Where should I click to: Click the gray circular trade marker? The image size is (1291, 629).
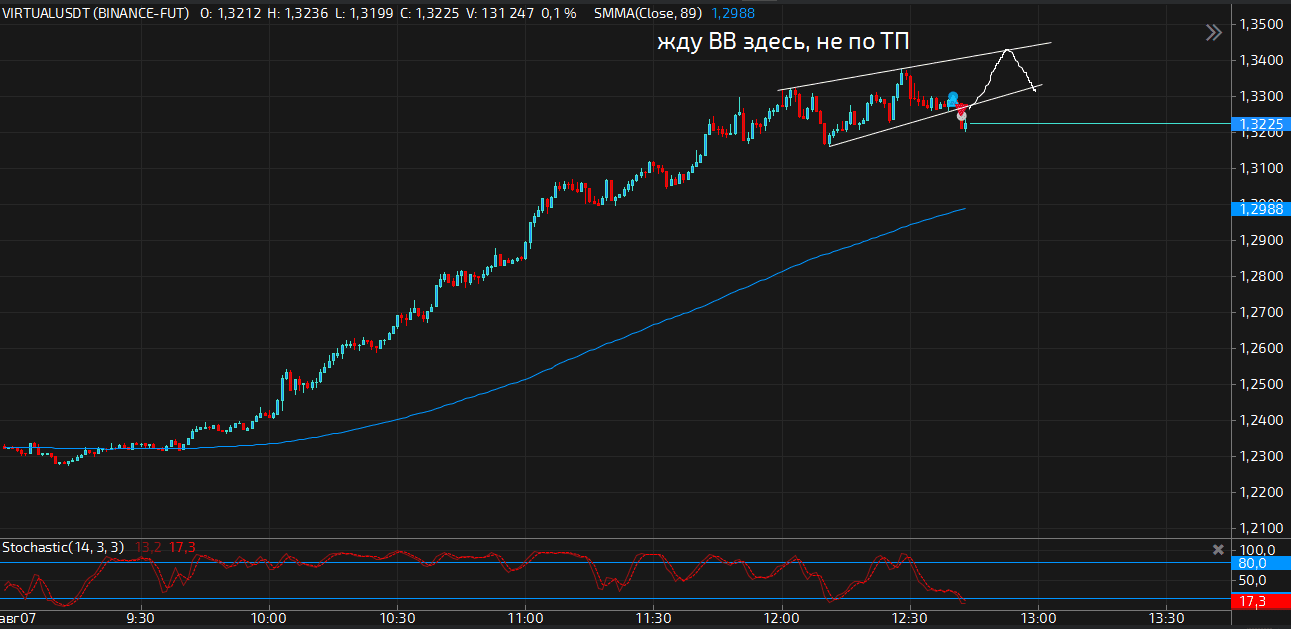coord(962,116)
